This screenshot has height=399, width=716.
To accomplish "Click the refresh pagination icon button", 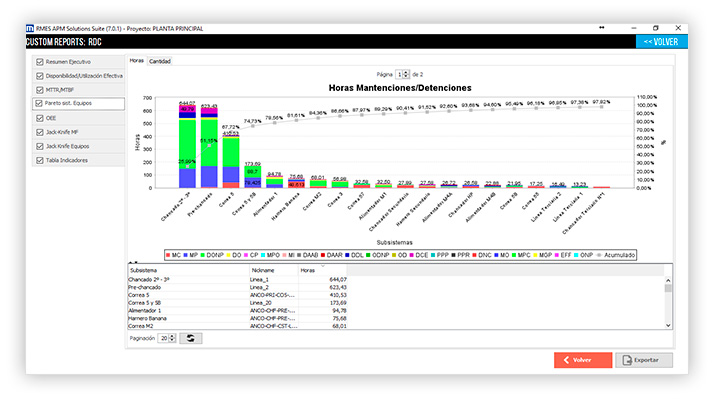I will coord(190,338).
